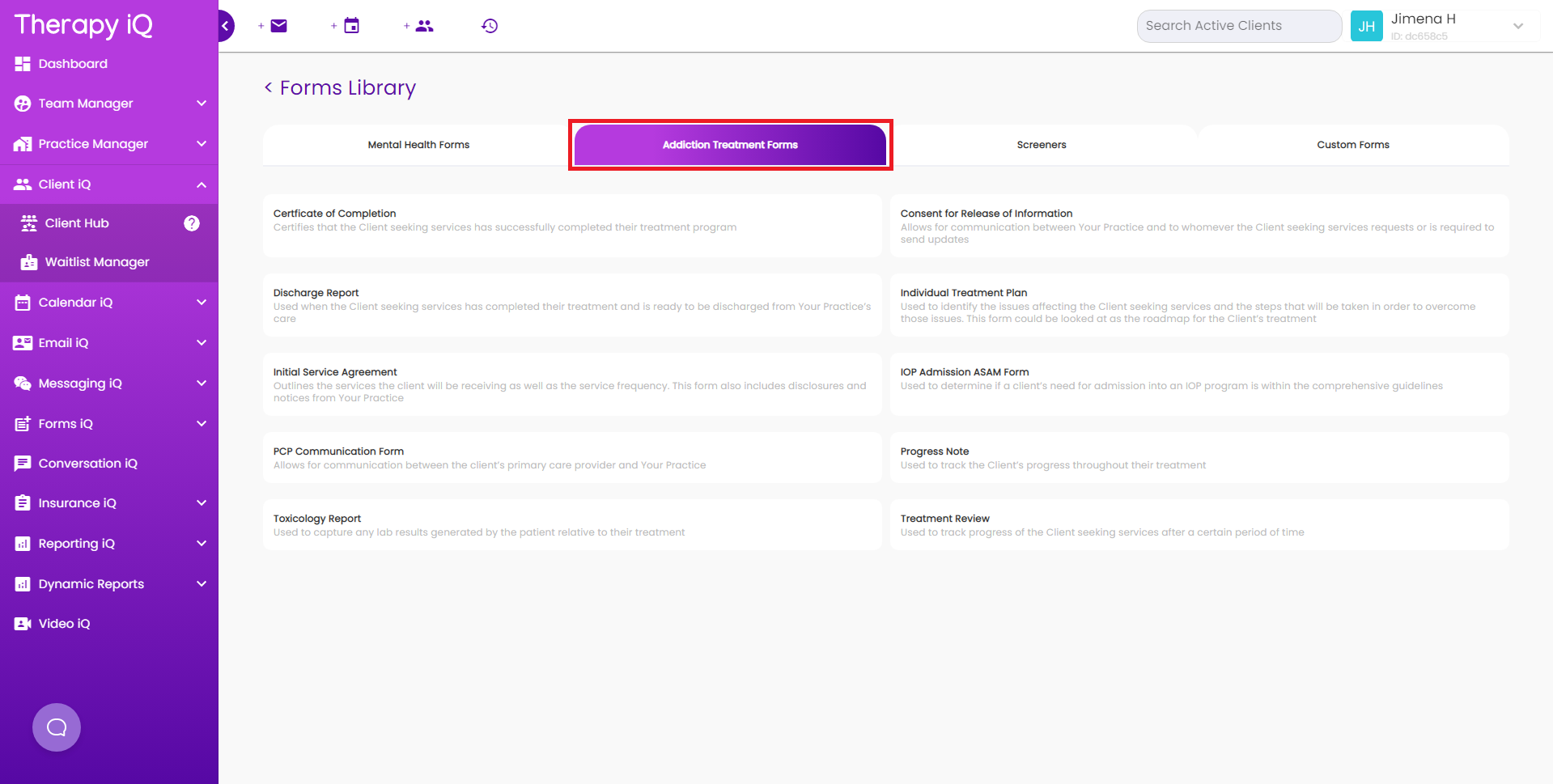Click the Dashboard grid icon
The image size is (1553, 784).
coord(23,64)
